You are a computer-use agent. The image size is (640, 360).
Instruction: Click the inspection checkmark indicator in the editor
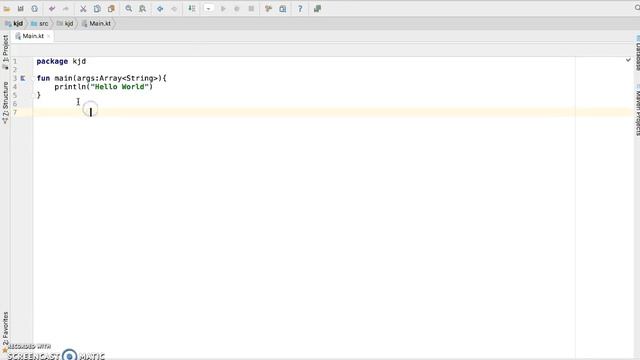[628, 60]
